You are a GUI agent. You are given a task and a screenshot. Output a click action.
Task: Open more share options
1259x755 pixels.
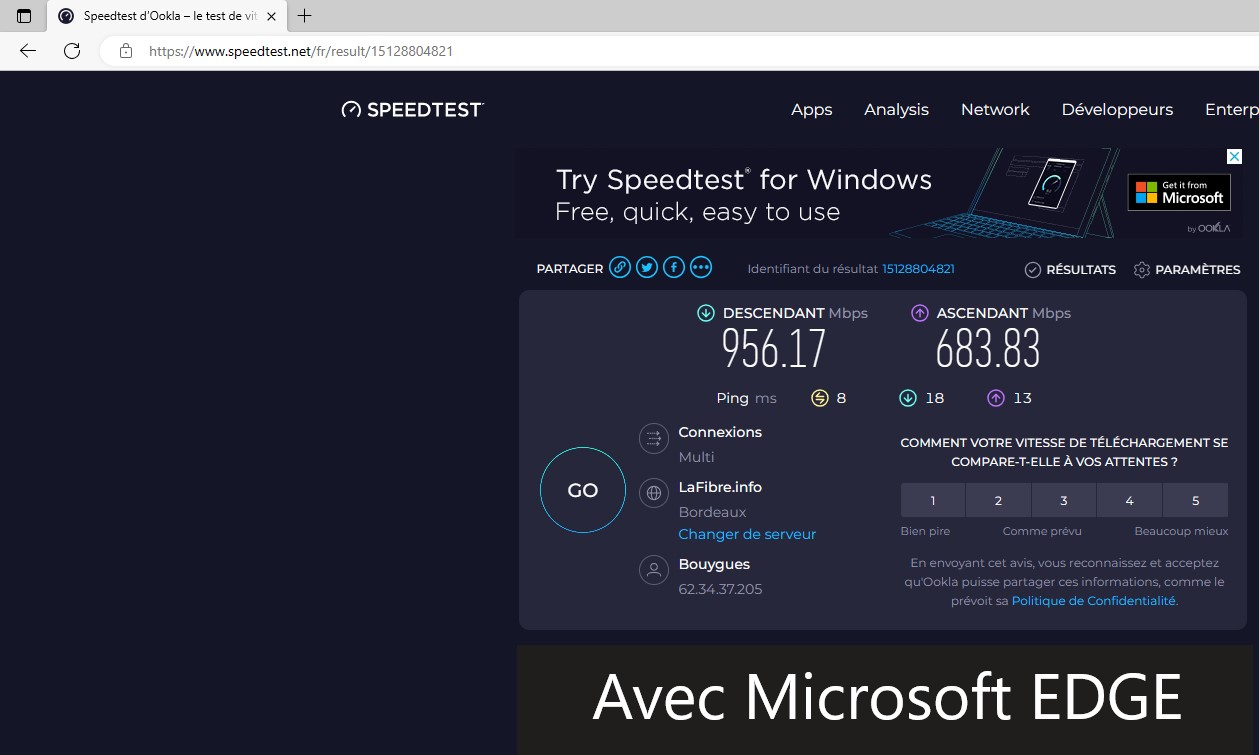[x=701, y=268]
